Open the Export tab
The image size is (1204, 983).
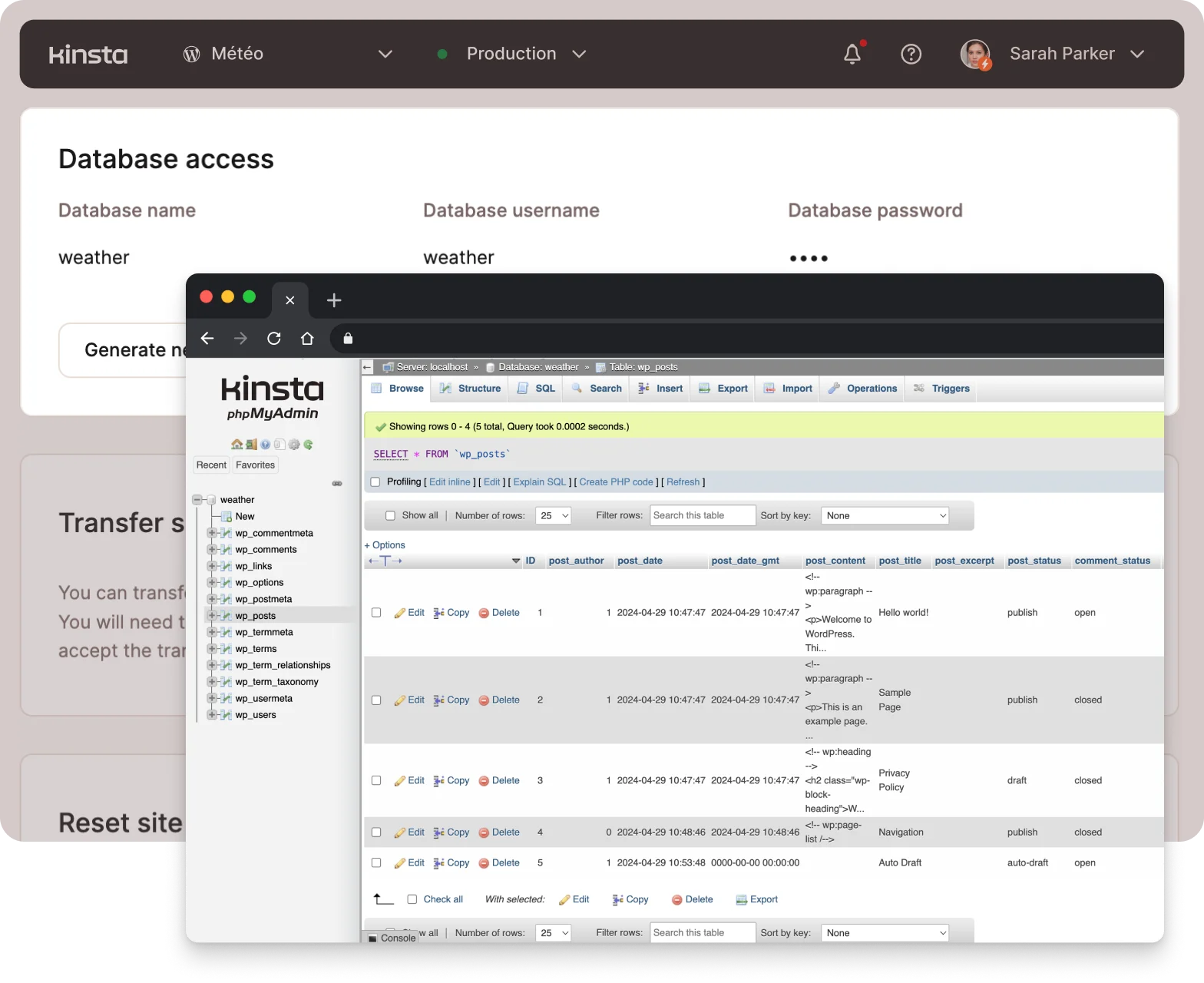coord(723,389)
